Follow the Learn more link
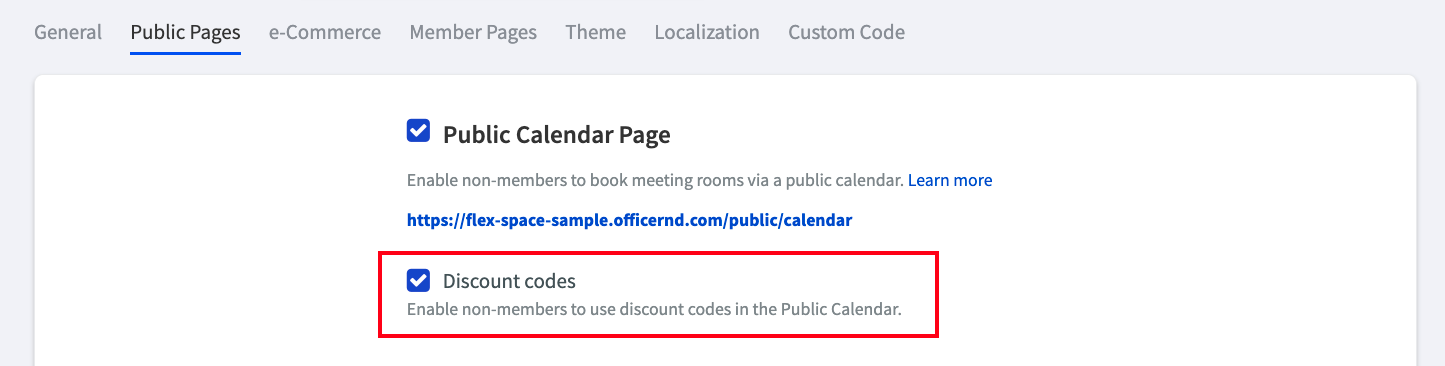Viewport: 1445px width, 366px height. (x=950, y=181)
